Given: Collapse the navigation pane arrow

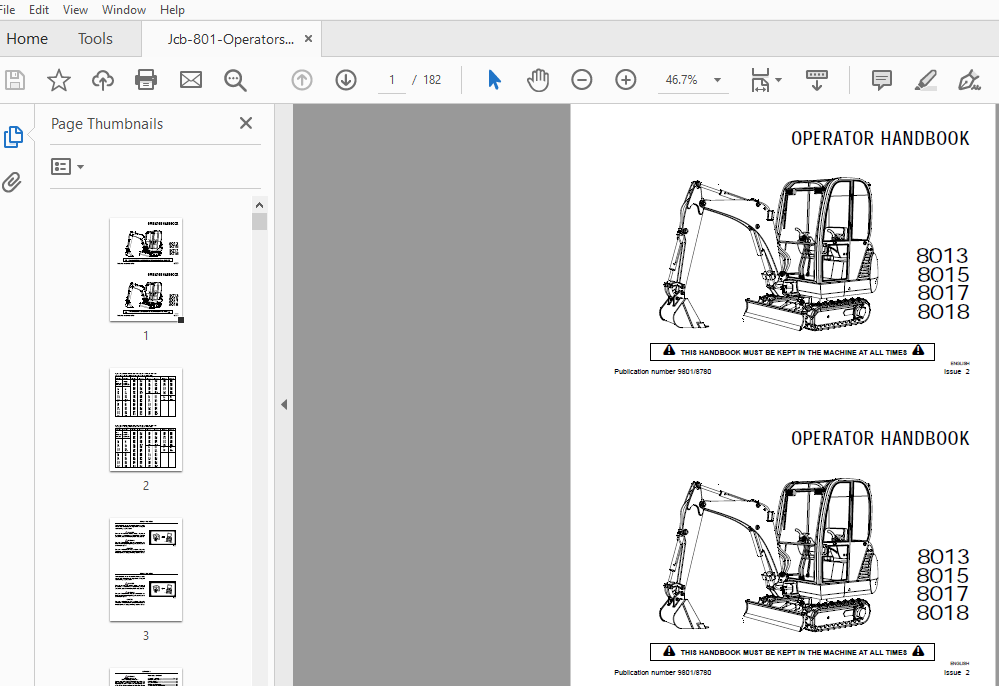Looking at the screenshot, I should click(x=284, y=404).
